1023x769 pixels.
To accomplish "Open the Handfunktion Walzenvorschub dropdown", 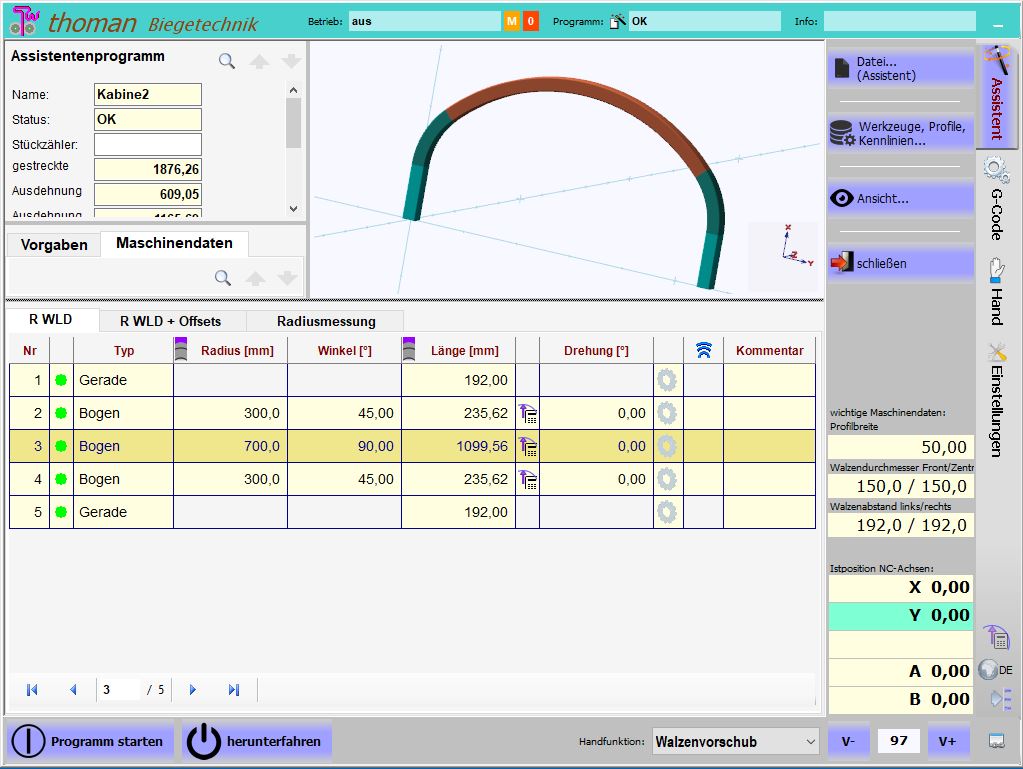I will 735,742.
